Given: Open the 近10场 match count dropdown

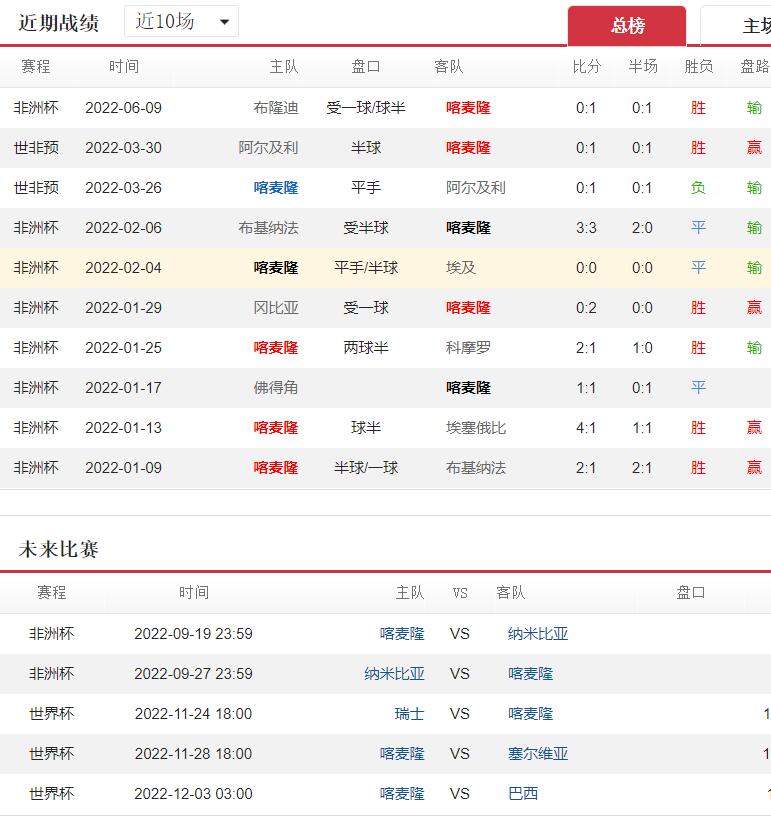Looking at the screenshot, I should coord(181,21).
